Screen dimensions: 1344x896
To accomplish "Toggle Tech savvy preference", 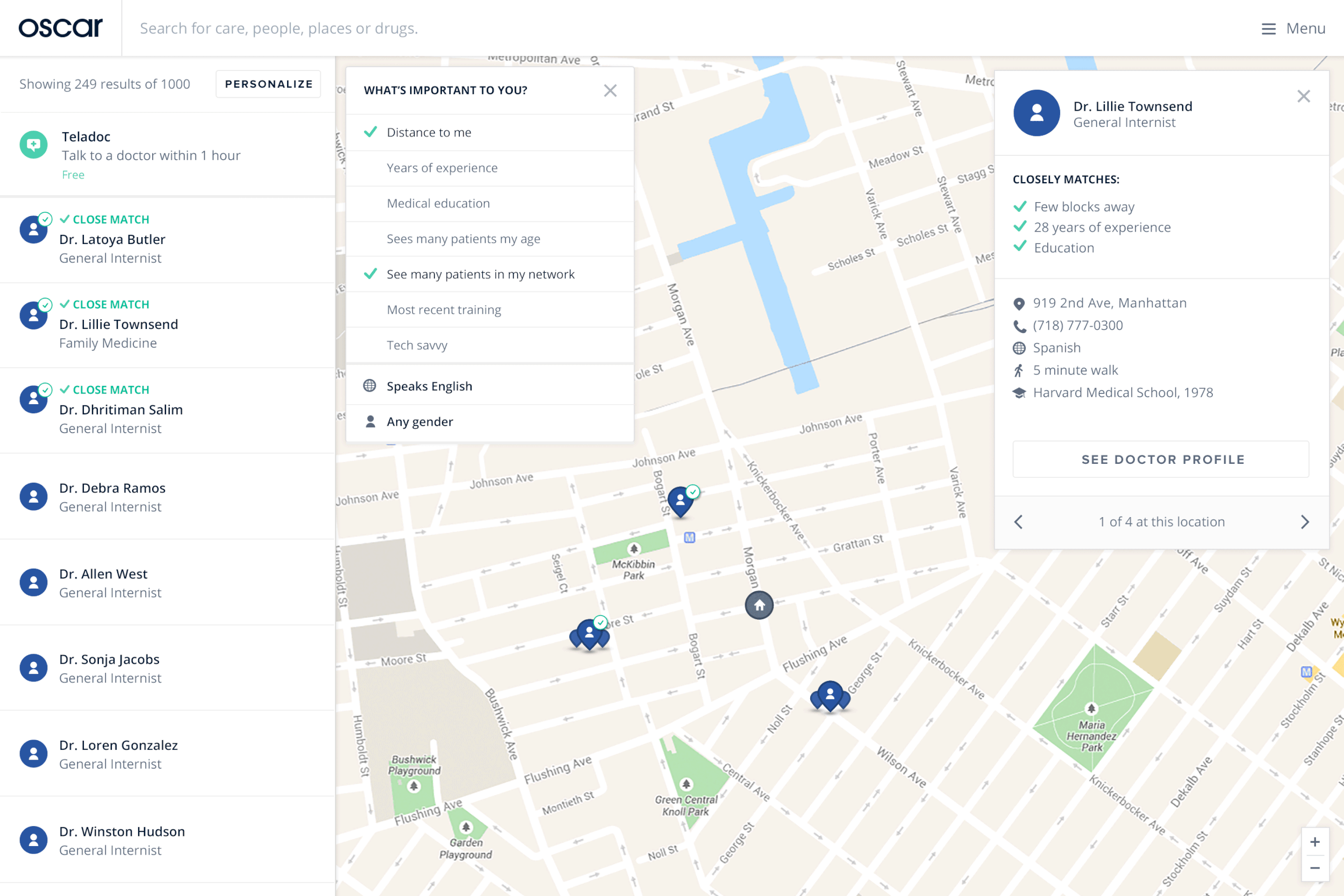I will click(x=417, y=345).
